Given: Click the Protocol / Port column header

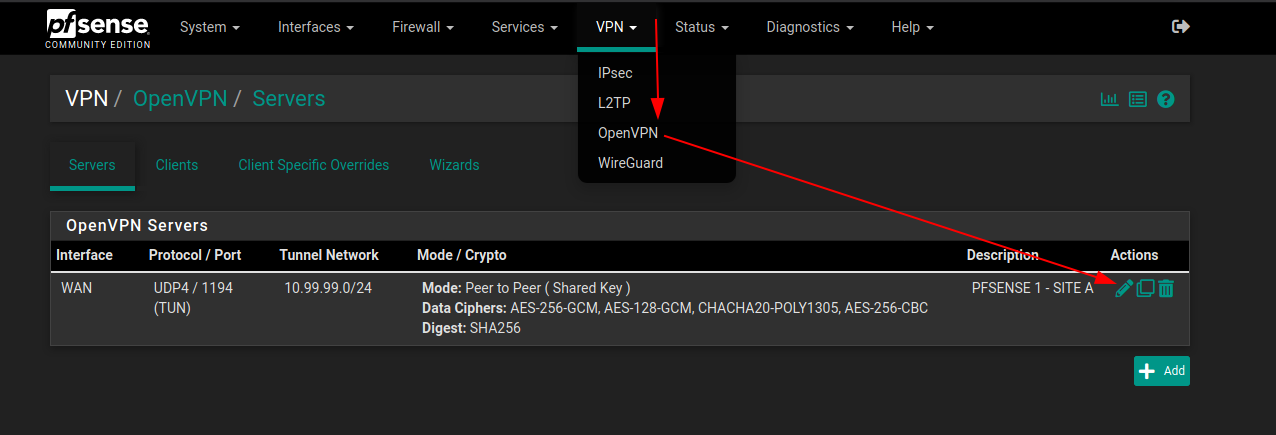Looking at the screenshot, I should [195, 255].
